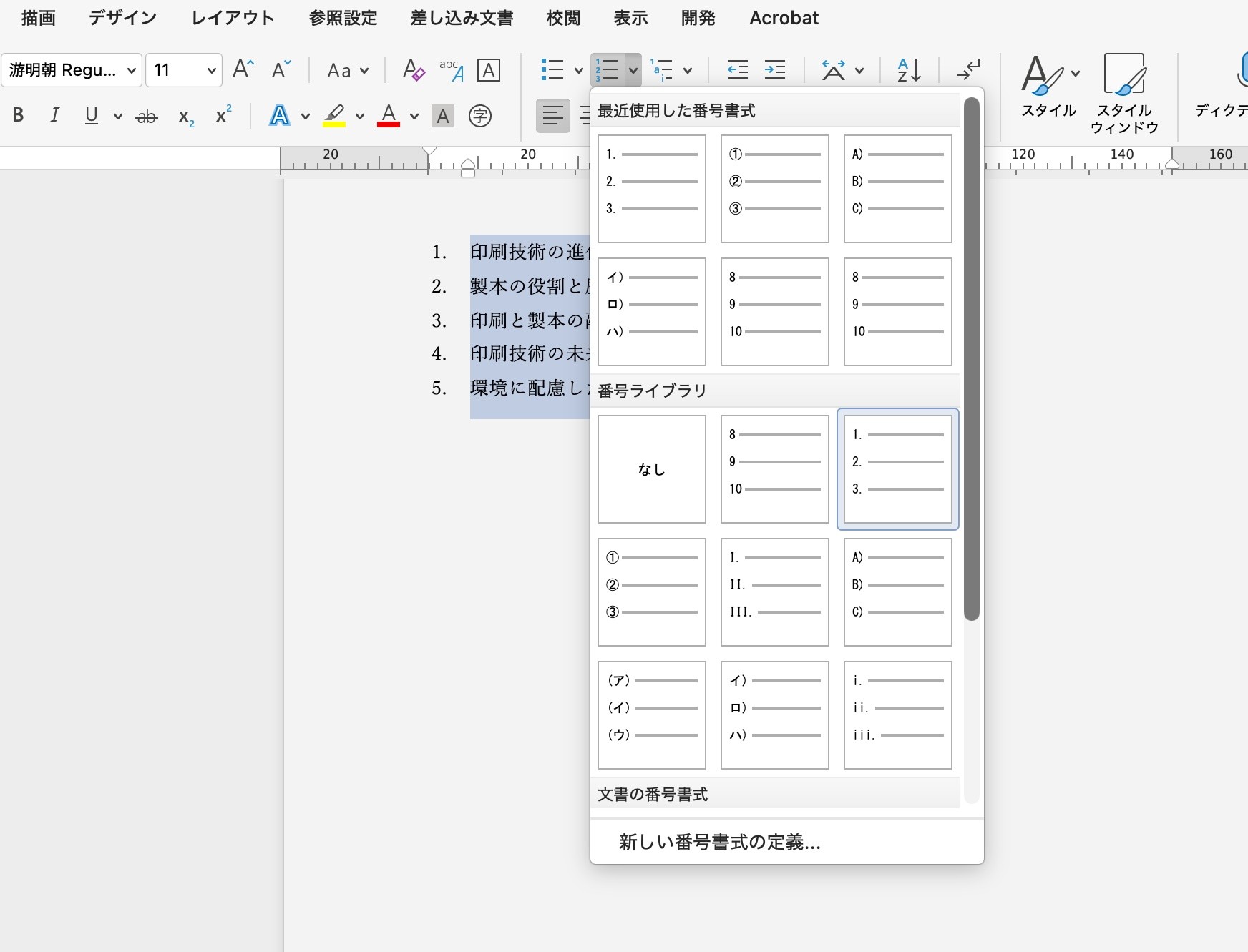Open the Styles gallery
The width and height of the screenshot is (1248, 952).
pyautogui.click(x=1048, y=86)
